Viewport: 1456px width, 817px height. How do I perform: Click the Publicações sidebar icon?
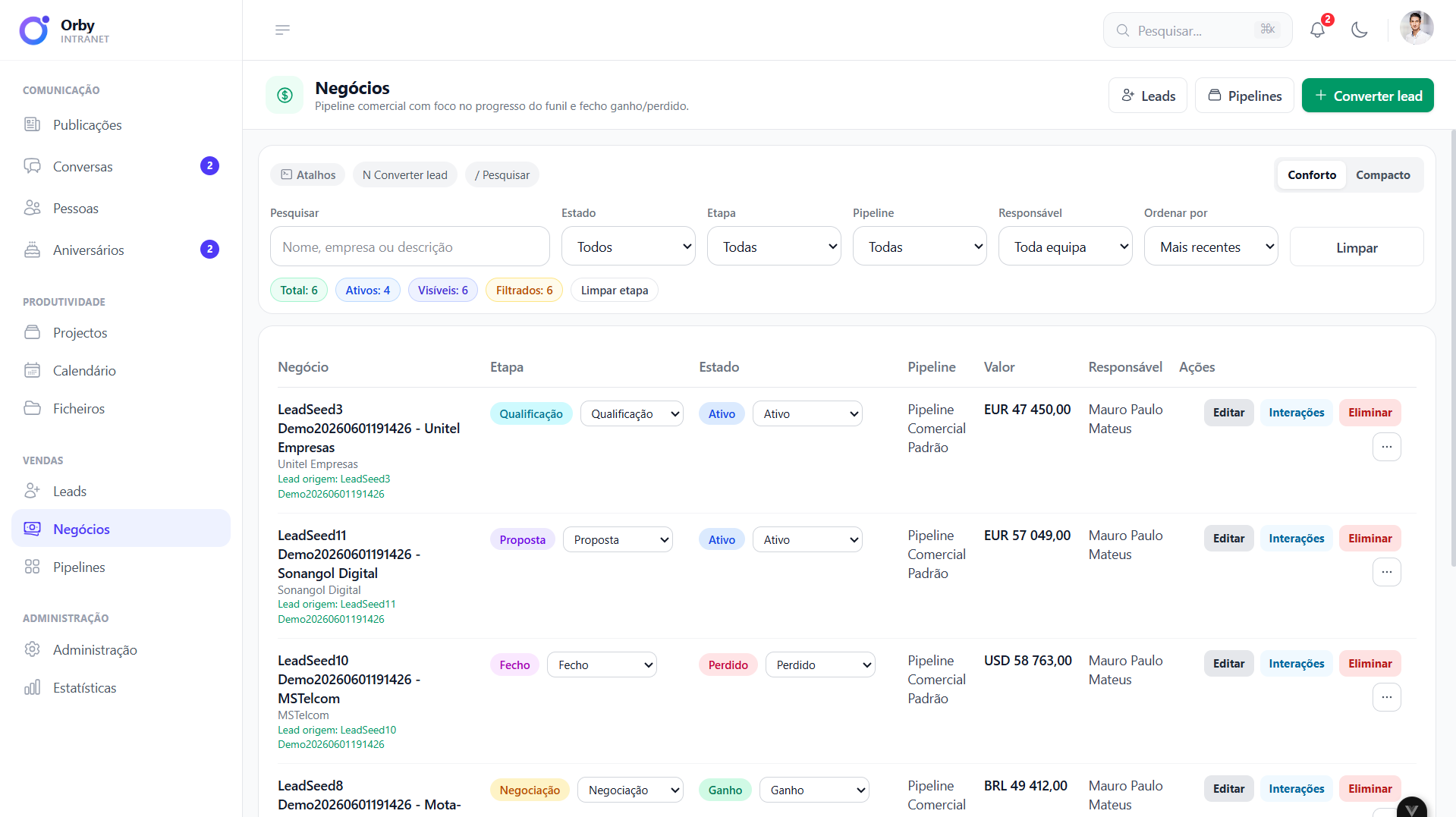point(32,124)
